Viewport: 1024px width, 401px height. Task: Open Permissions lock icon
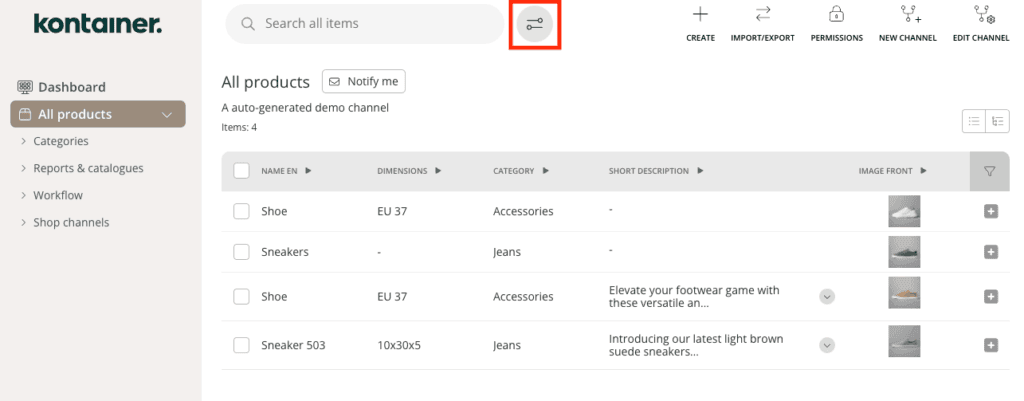click(836, 15)
